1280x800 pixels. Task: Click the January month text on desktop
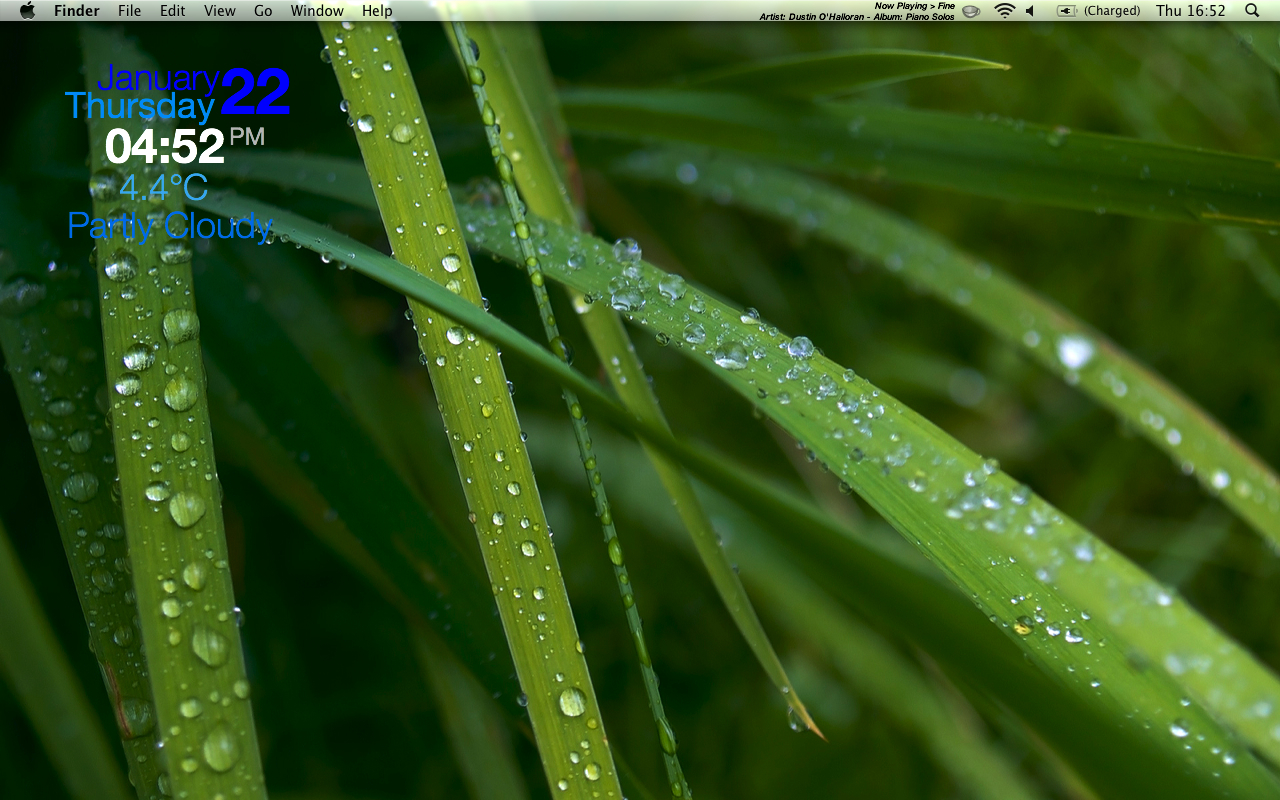point(158,78)
